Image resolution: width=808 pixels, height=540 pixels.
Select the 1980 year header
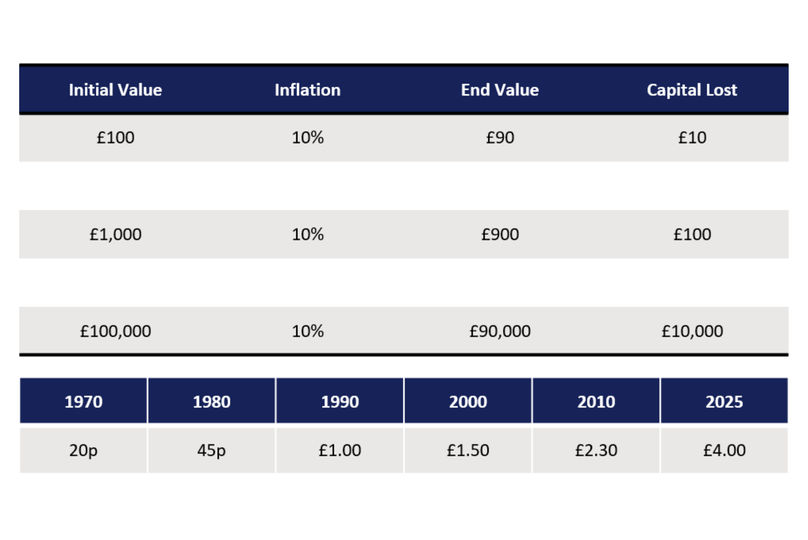tap(211, 402)
